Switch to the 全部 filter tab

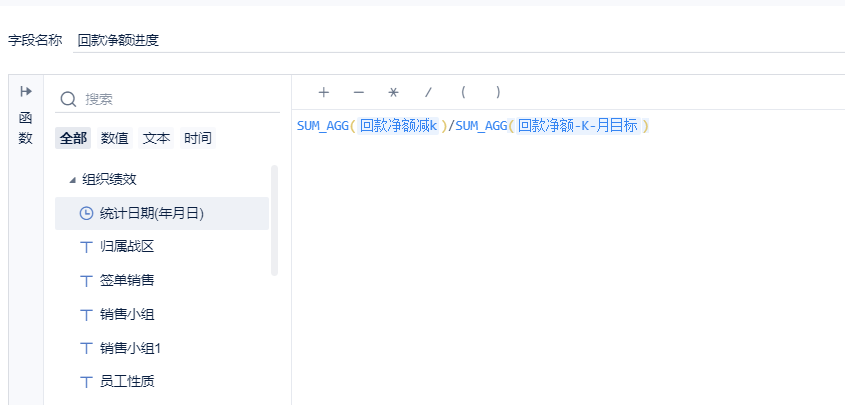[73, 138]
